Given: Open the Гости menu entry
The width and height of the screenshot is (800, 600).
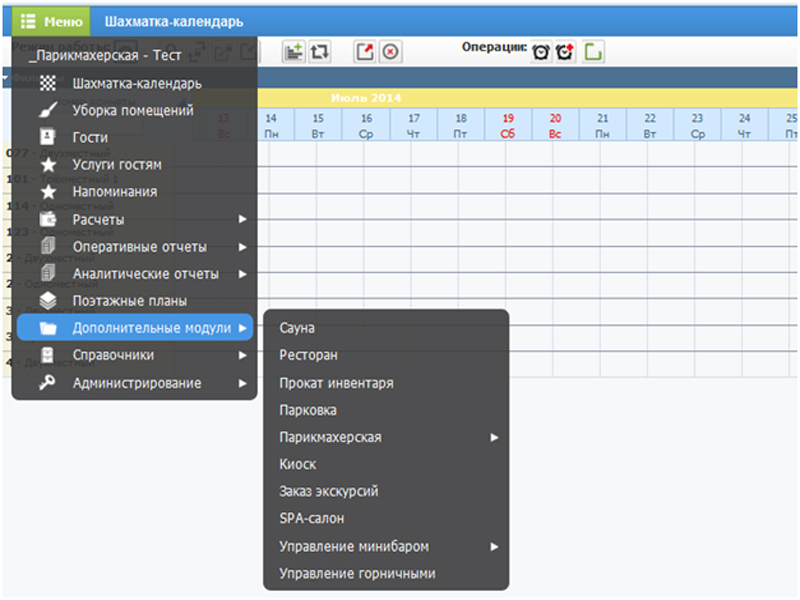Looking at the screenshot, I should click(x=90, y=138).
